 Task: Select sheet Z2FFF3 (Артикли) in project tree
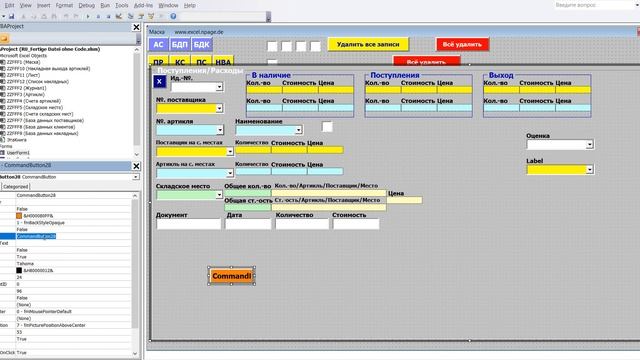(x=25, y=94)
